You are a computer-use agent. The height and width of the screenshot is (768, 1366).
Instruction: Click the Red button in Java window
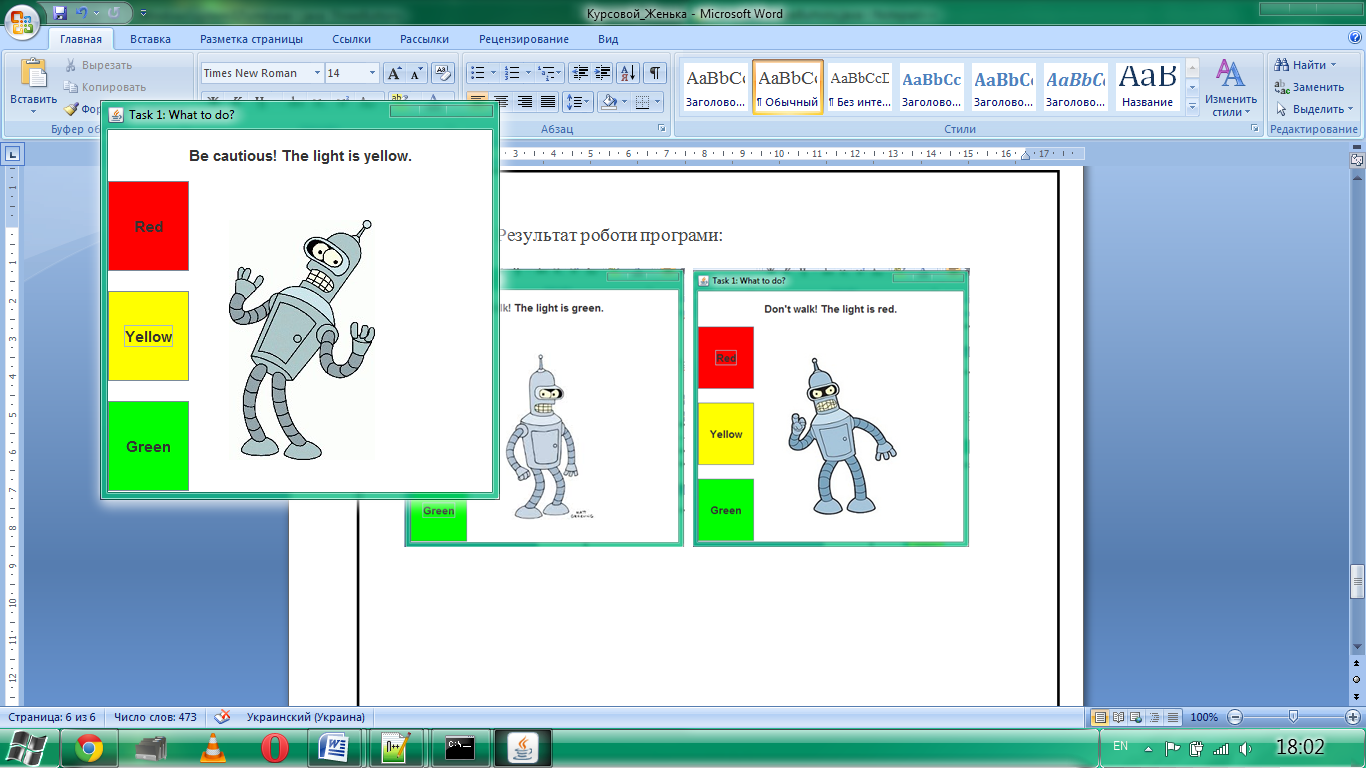(x=148, y=226)
